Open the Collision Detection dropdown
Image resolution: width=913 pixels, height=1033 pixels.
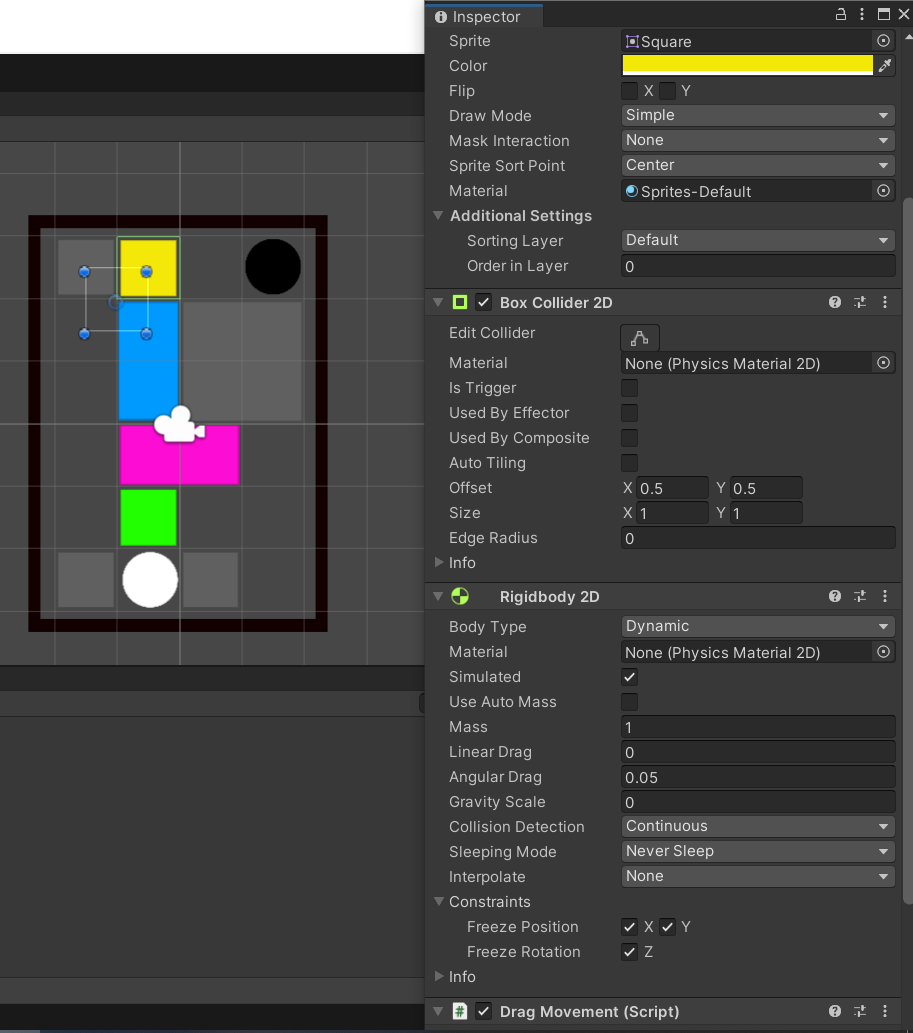tap(757, 826)
